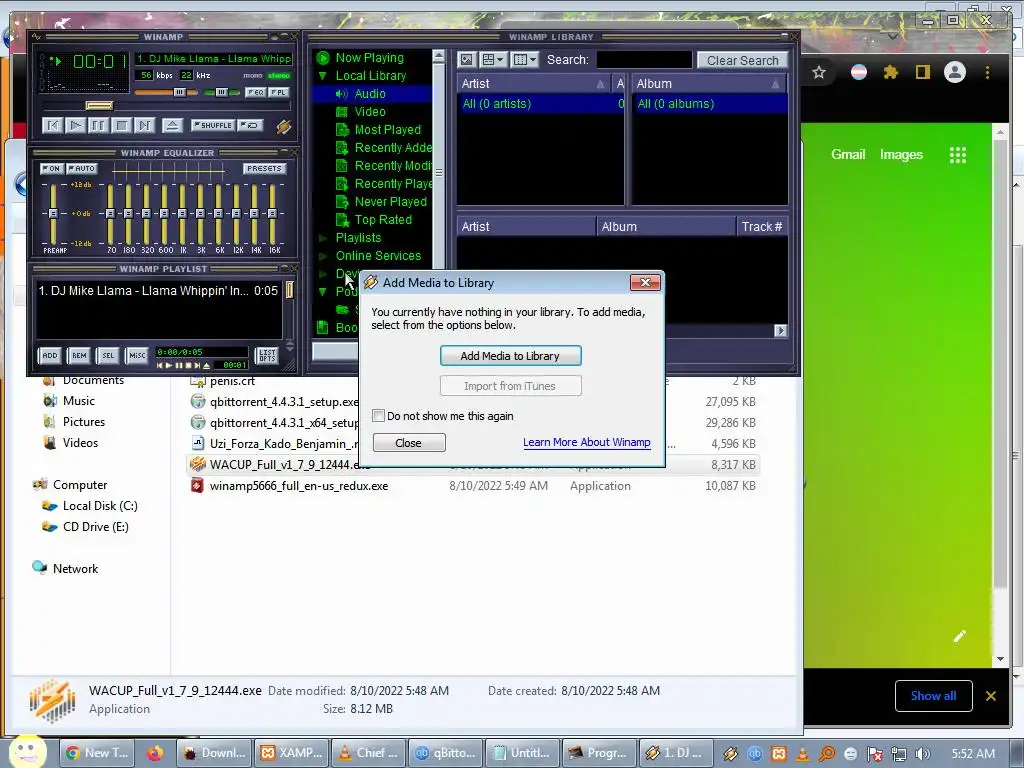This screenshot has height=768, width=1024.
Task: Open Never Played smart view
Action: click(x=391, y=202)
